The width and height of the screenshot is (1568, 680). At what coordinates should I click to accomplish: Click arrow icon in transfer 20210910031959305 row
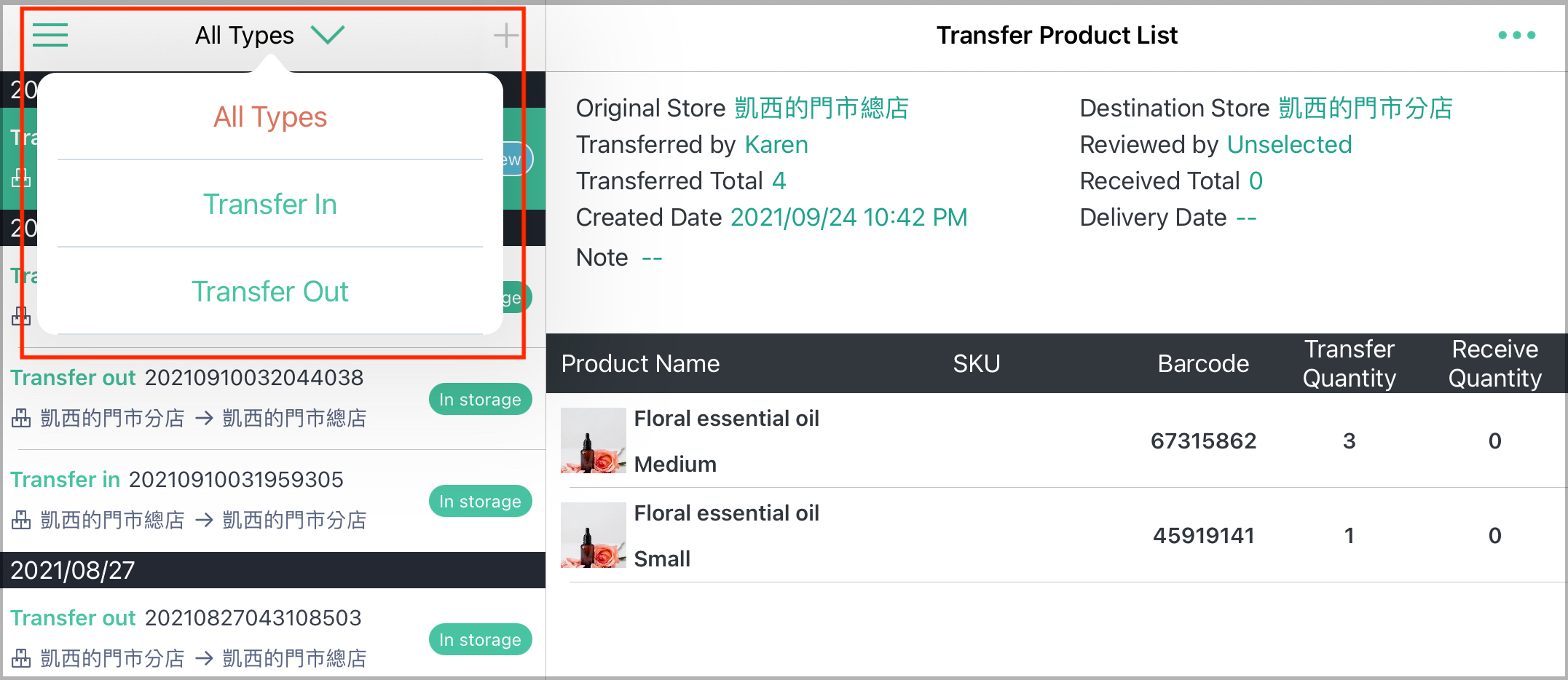coord(204,521)
